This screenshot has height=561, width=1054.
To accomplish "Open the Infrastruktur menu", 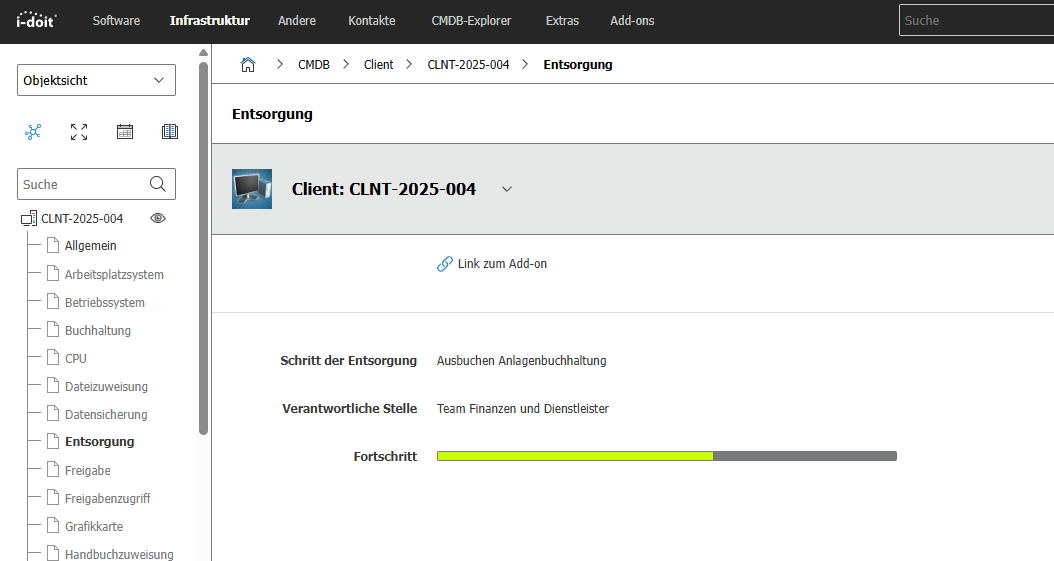I will pyautogui.click(x=210, y=21).
